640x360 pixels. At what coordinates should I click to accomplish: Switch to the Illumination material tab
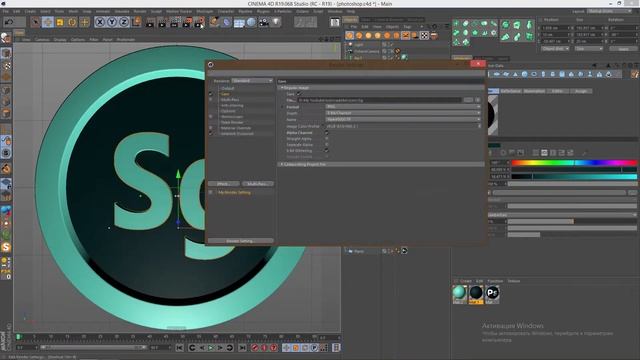point(534,91)
